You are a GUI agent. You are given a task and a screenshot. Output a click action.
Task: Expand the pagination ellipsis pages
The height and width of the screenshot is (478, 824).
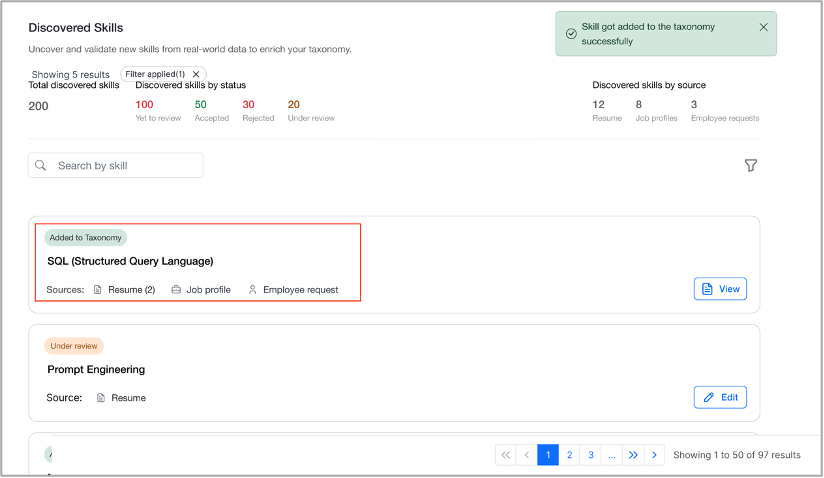coord(612,455)
